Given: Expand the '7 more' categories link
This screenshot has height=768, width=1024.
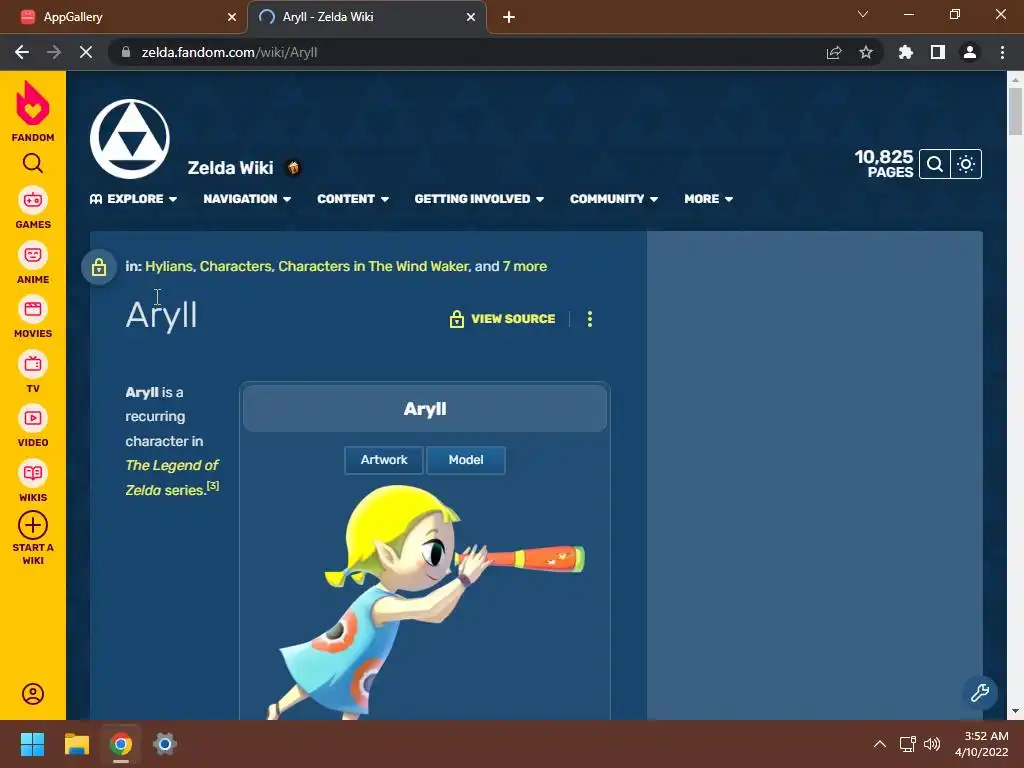Looking at the screenshot, I should point(525,266).
